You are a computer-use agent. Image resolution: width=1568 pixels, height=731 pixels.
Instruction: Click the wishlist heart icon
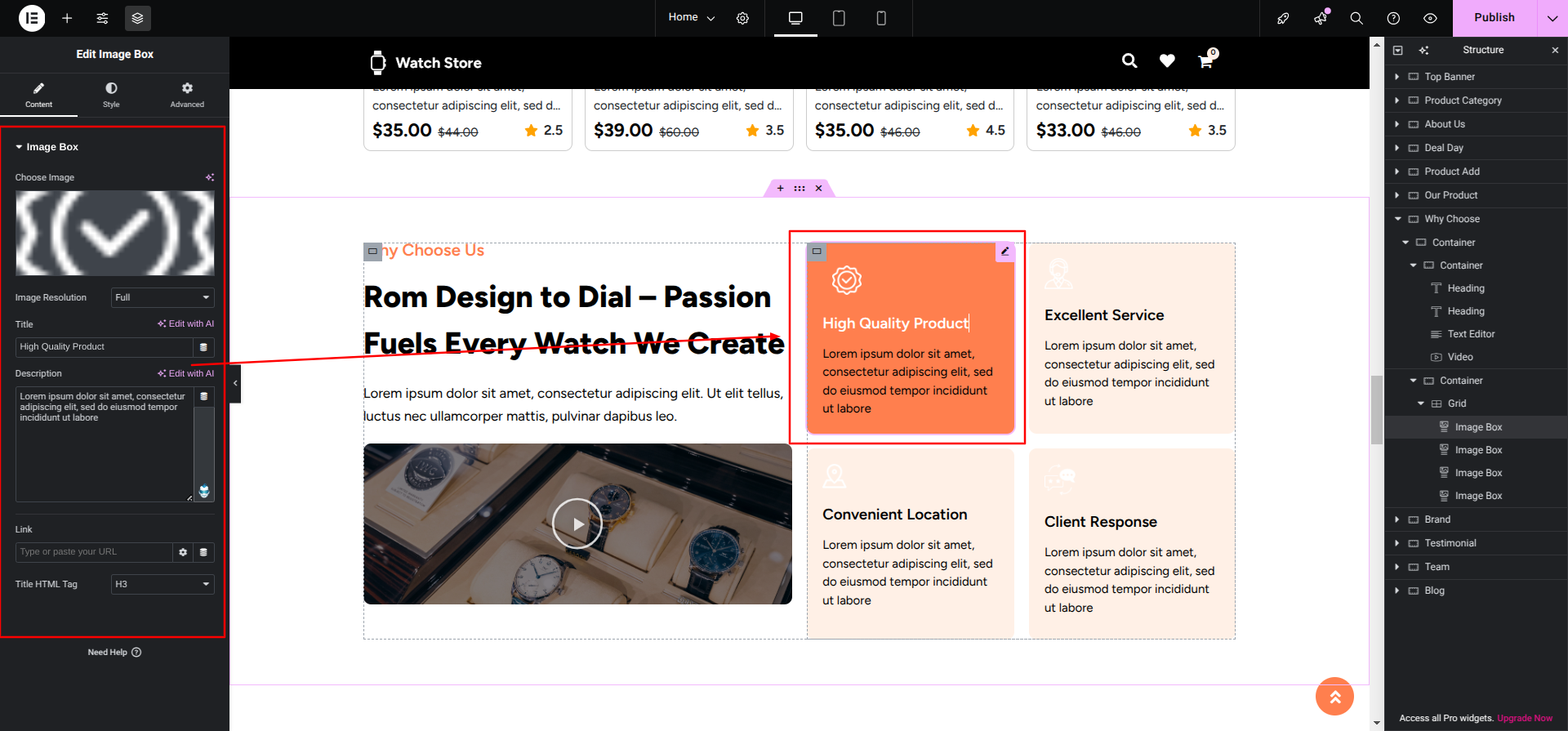pos(1167,61)
